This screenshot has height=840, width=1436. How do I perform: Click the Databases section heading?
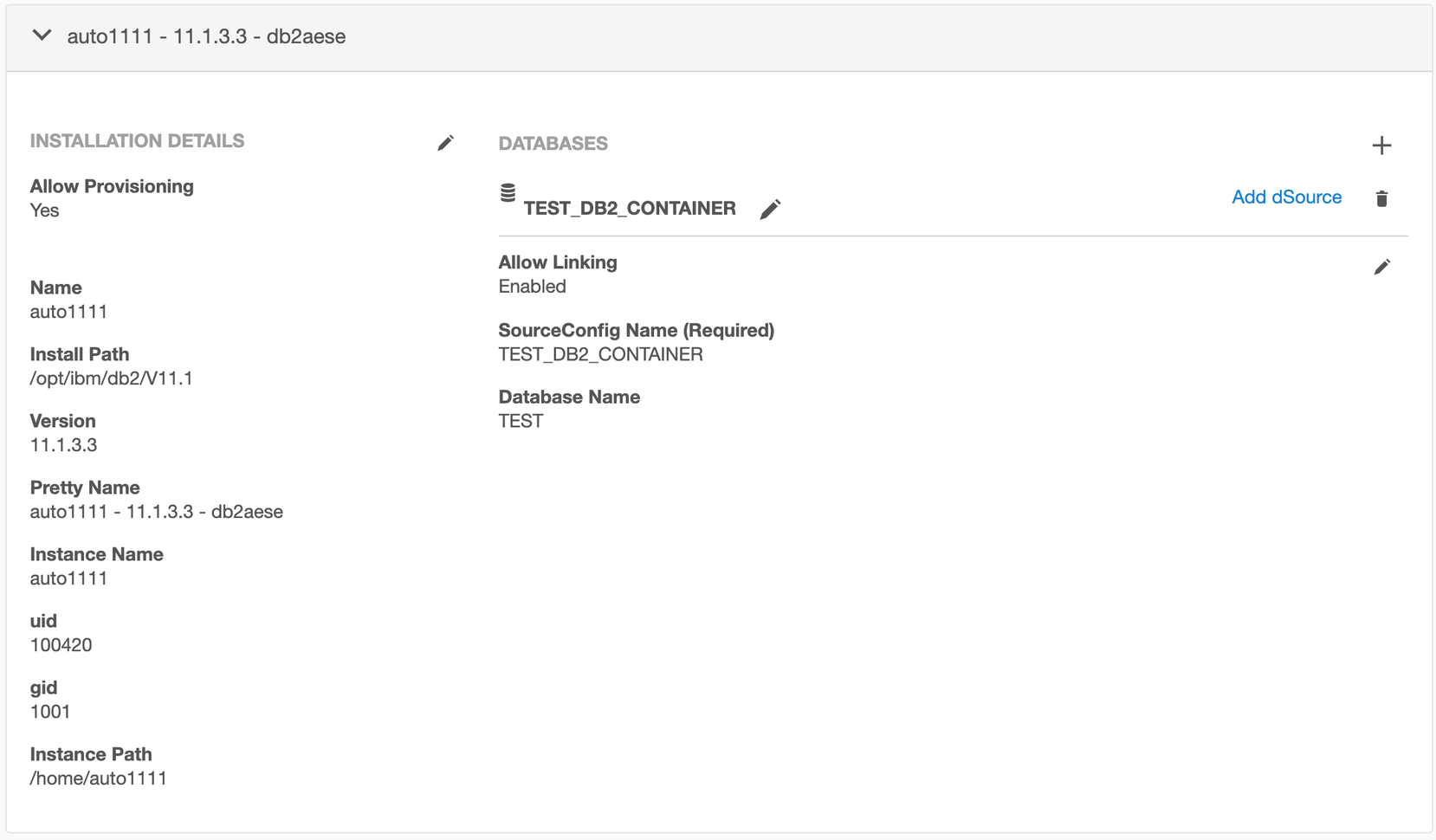(553, 144)
